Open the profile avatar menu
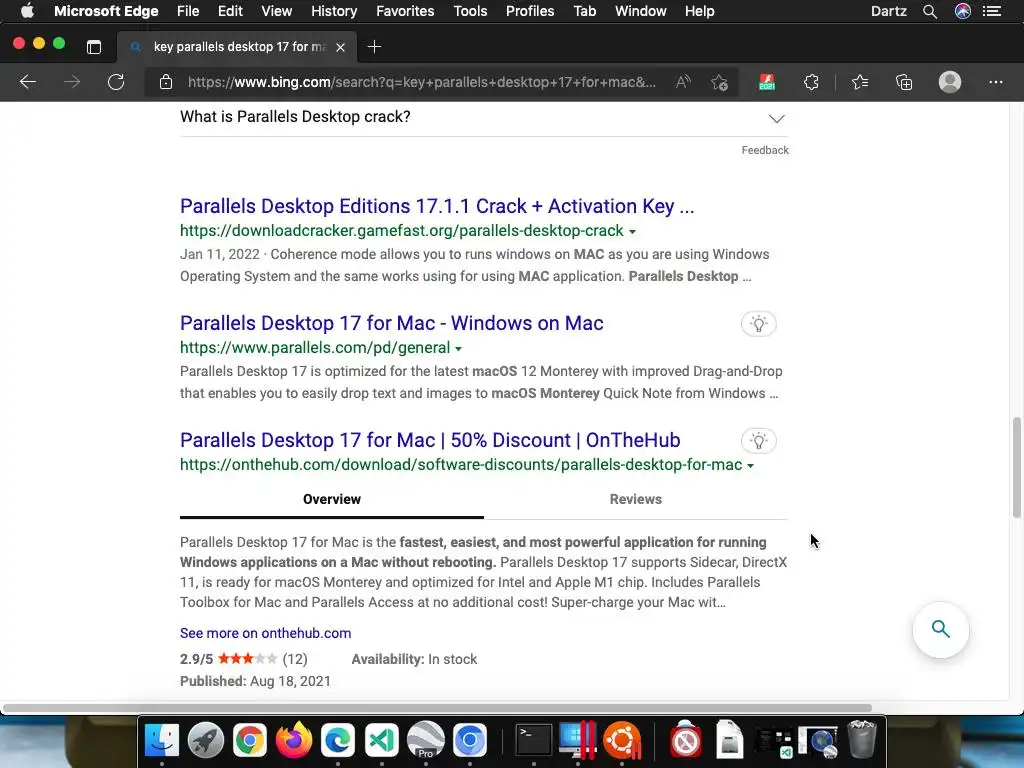 coord(950,82)
